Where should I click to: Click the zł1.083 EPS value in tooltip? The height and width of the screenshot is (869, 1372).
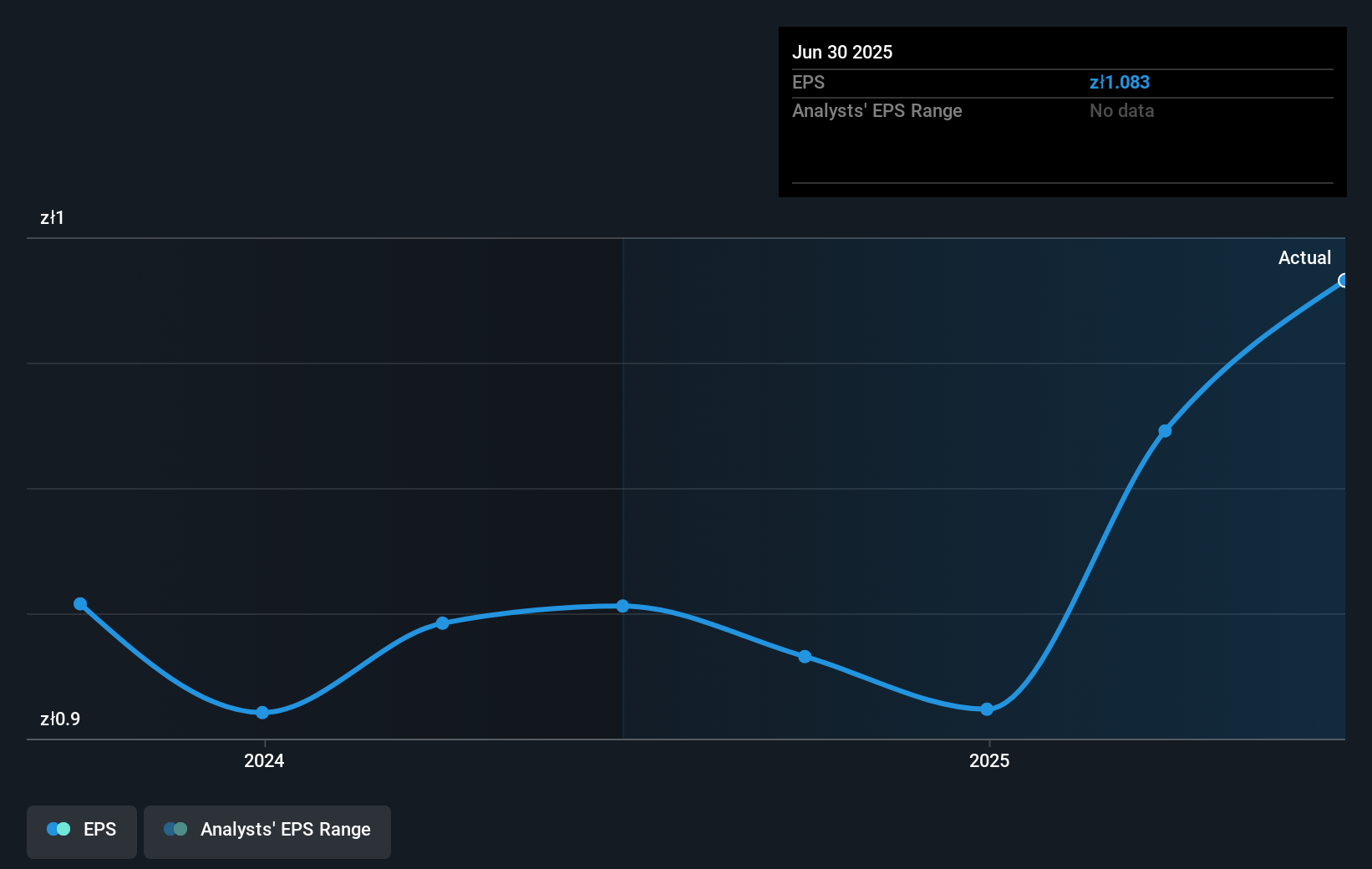(1120, 83)
